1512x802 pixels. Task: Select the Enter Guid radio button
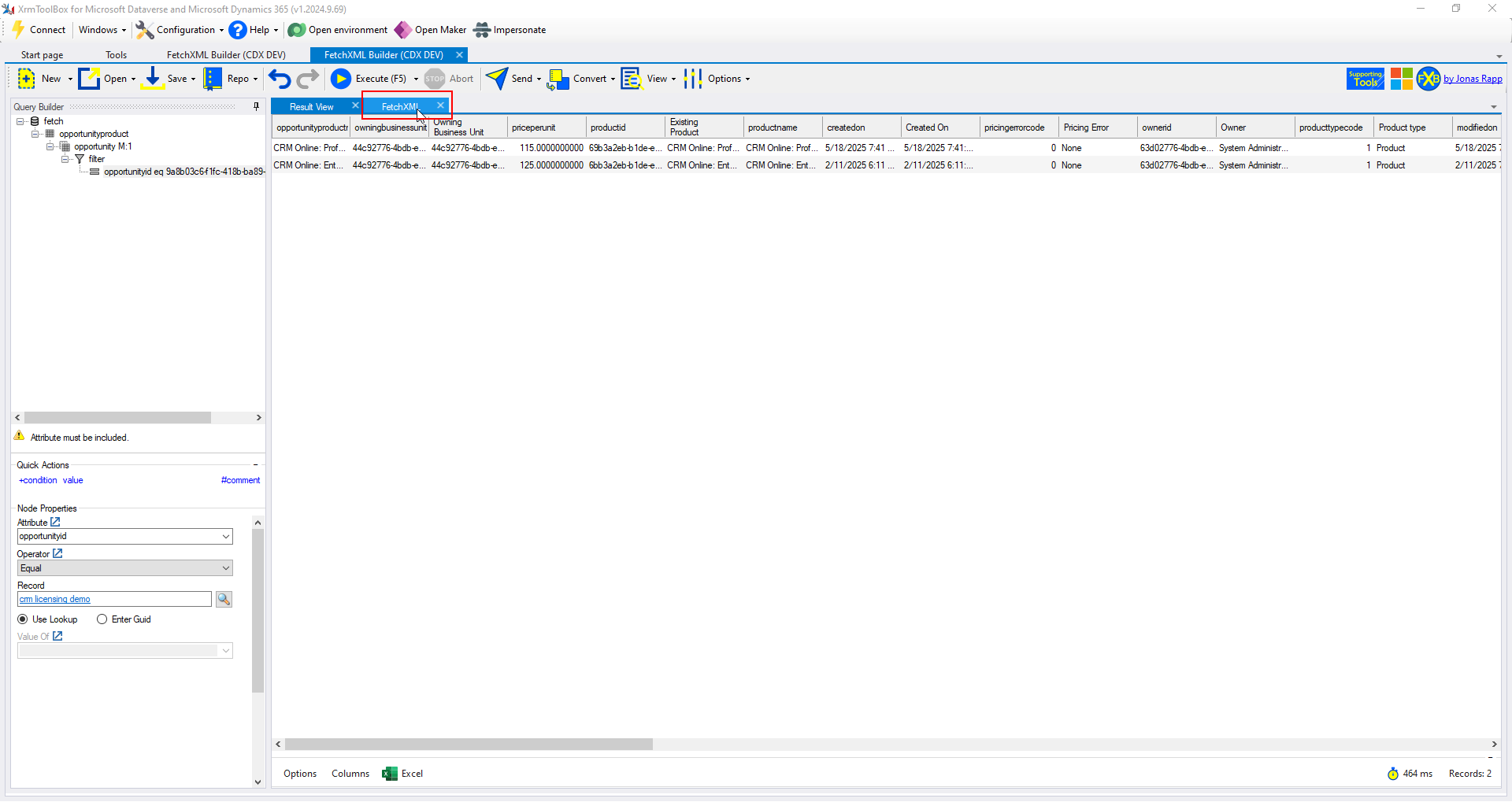point(102,619)
